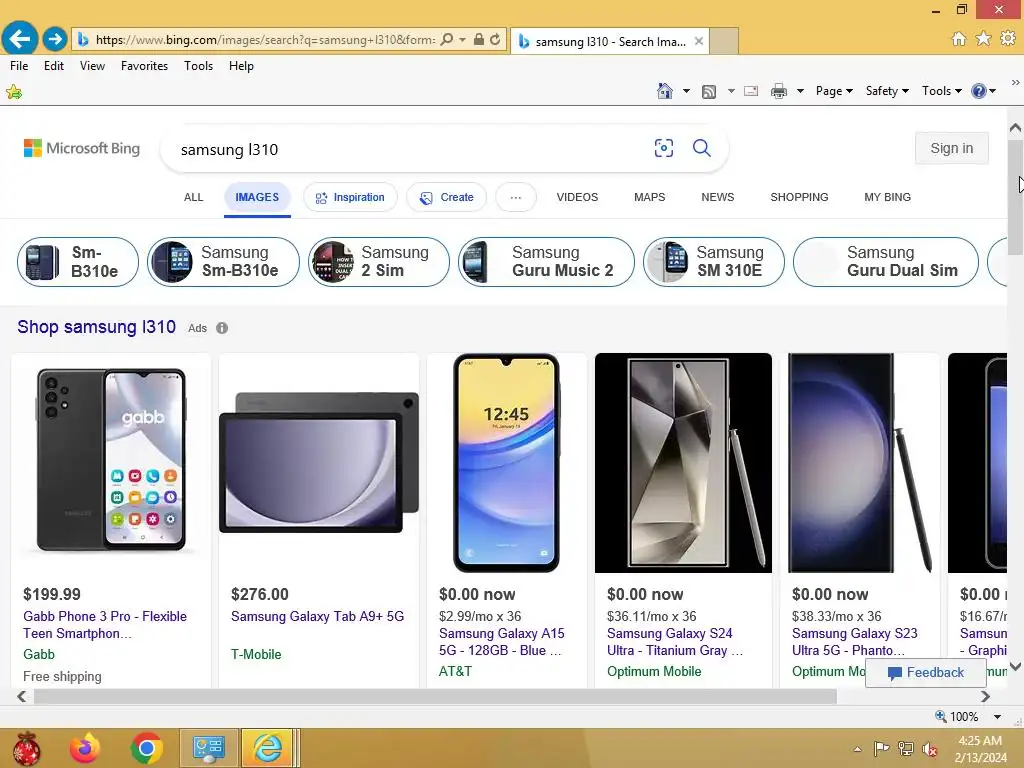The image size is (1024, 768).
Task: Click the Sign in button
Action: 952,148
